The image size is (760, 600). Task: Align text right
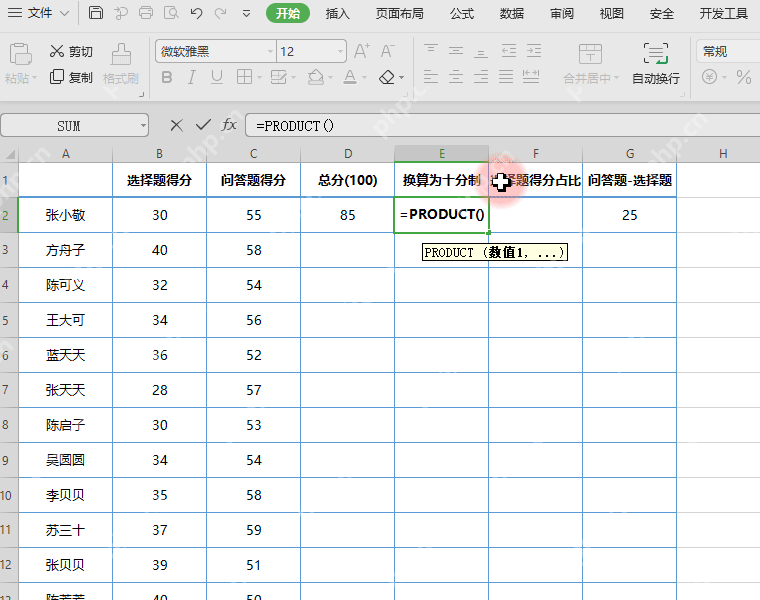pos(481,77)
